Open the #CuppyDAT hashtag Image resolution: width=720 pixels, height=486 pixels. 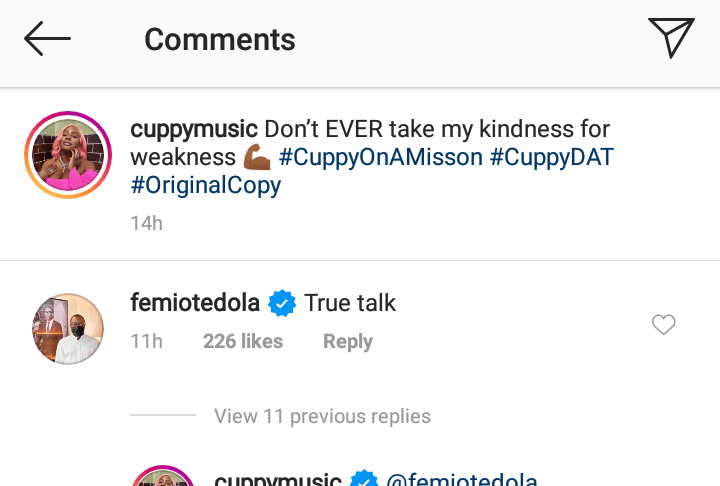[551, 157]
